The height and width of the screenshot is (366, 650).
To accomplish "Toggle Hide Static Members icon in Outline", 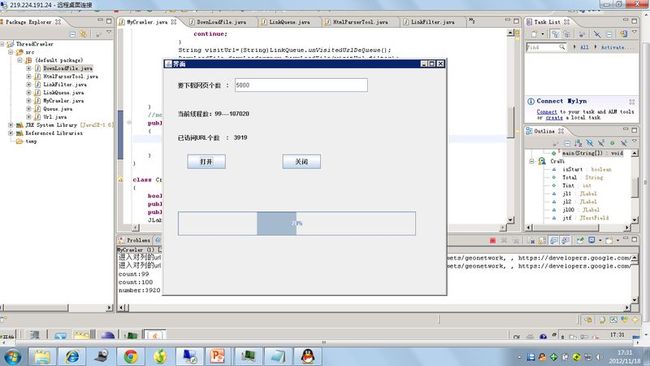I will [x=601, y=143].
